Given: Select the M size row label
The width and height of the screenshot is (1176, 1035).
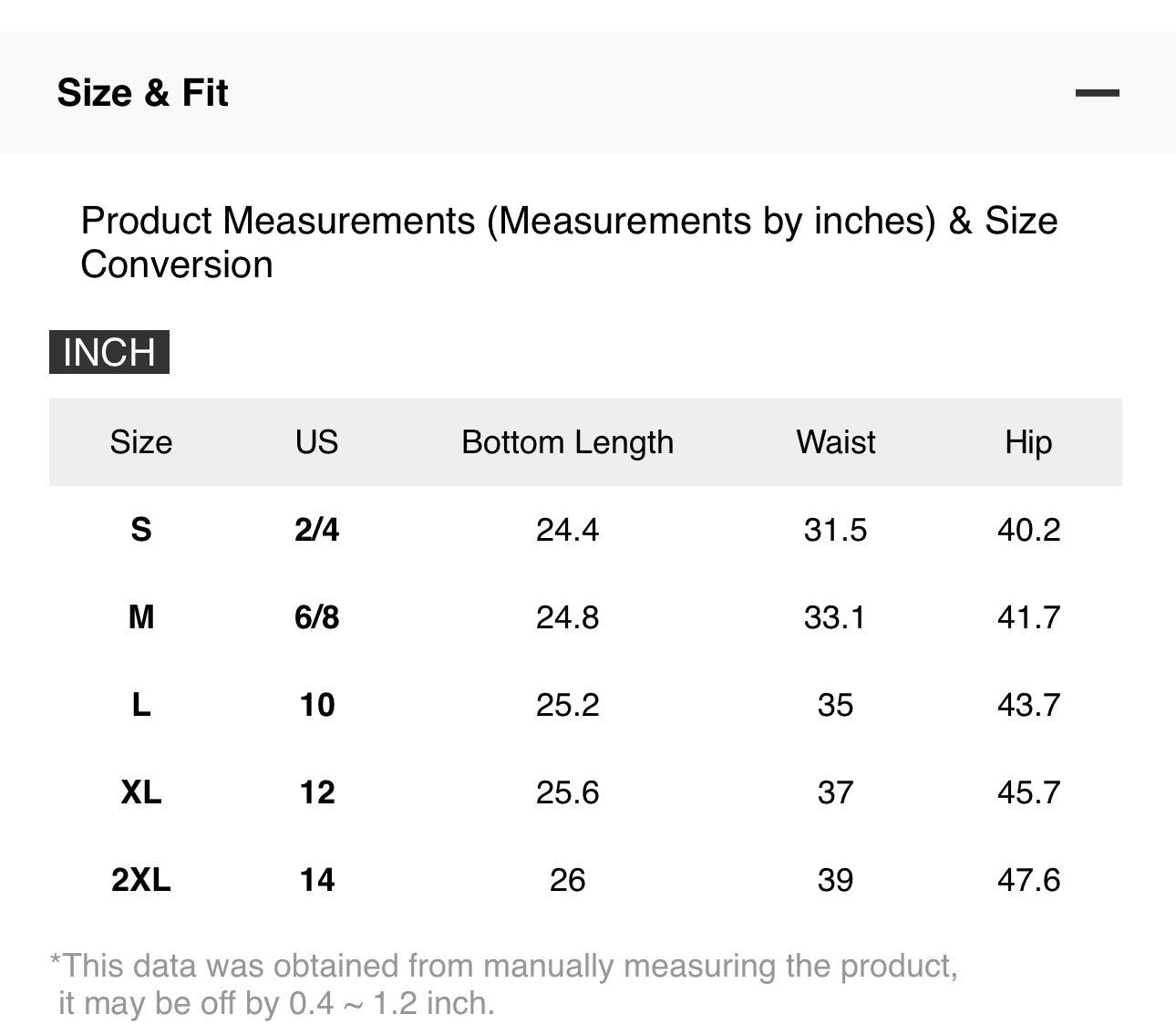Looking at the screenshot, I should click(141, 617).
